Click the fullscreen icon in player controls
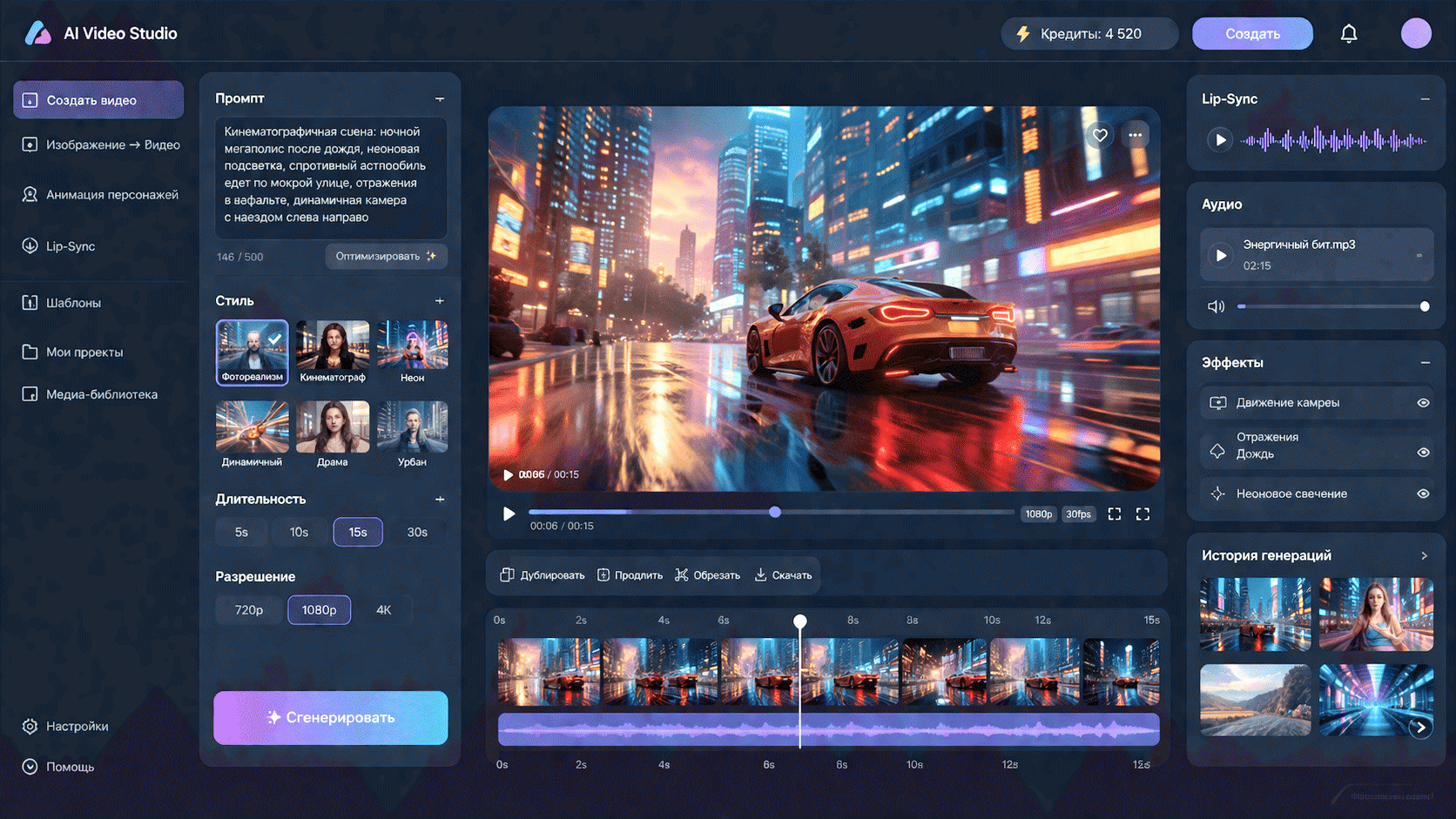This screenshot has height=819, width=1456. (x=1143, y=514)
